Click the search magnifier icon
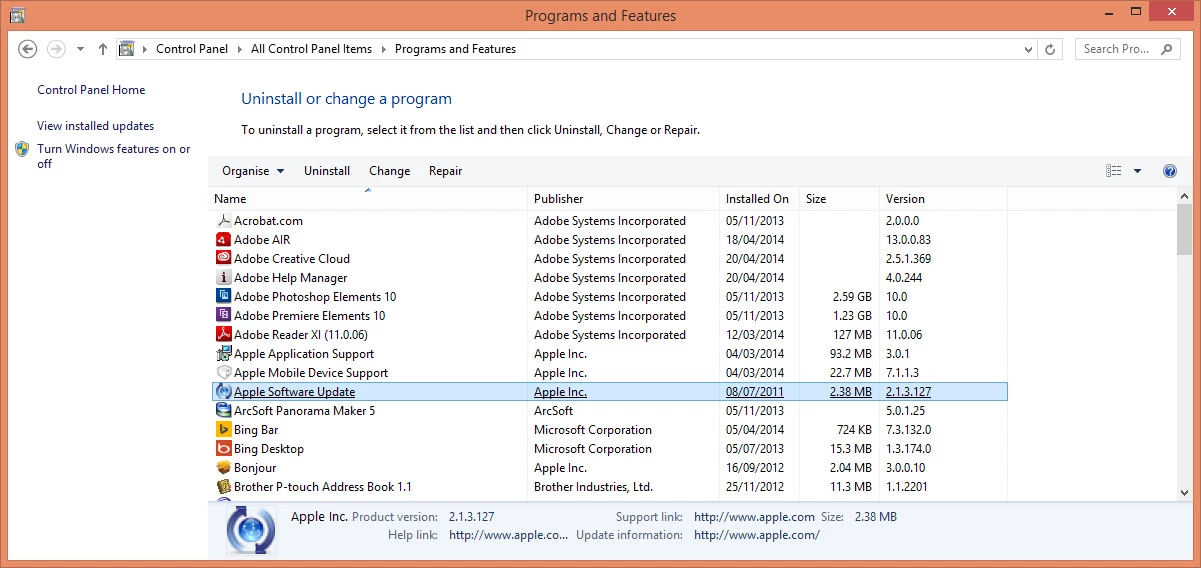The image size is (1201, 568). [x=1168, y=49]
